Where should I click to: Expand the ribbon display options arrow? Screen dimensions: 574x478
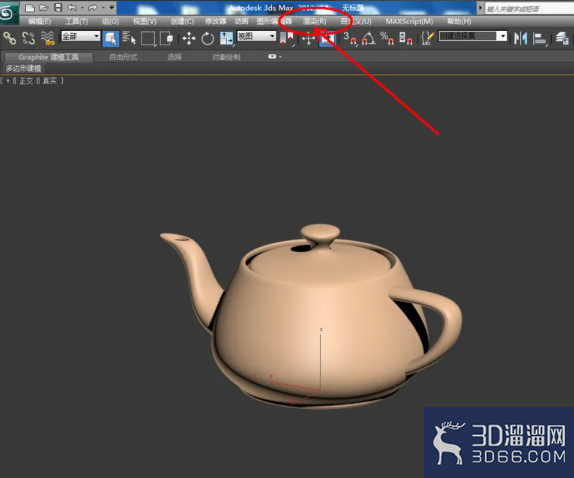tap(280, 57)
